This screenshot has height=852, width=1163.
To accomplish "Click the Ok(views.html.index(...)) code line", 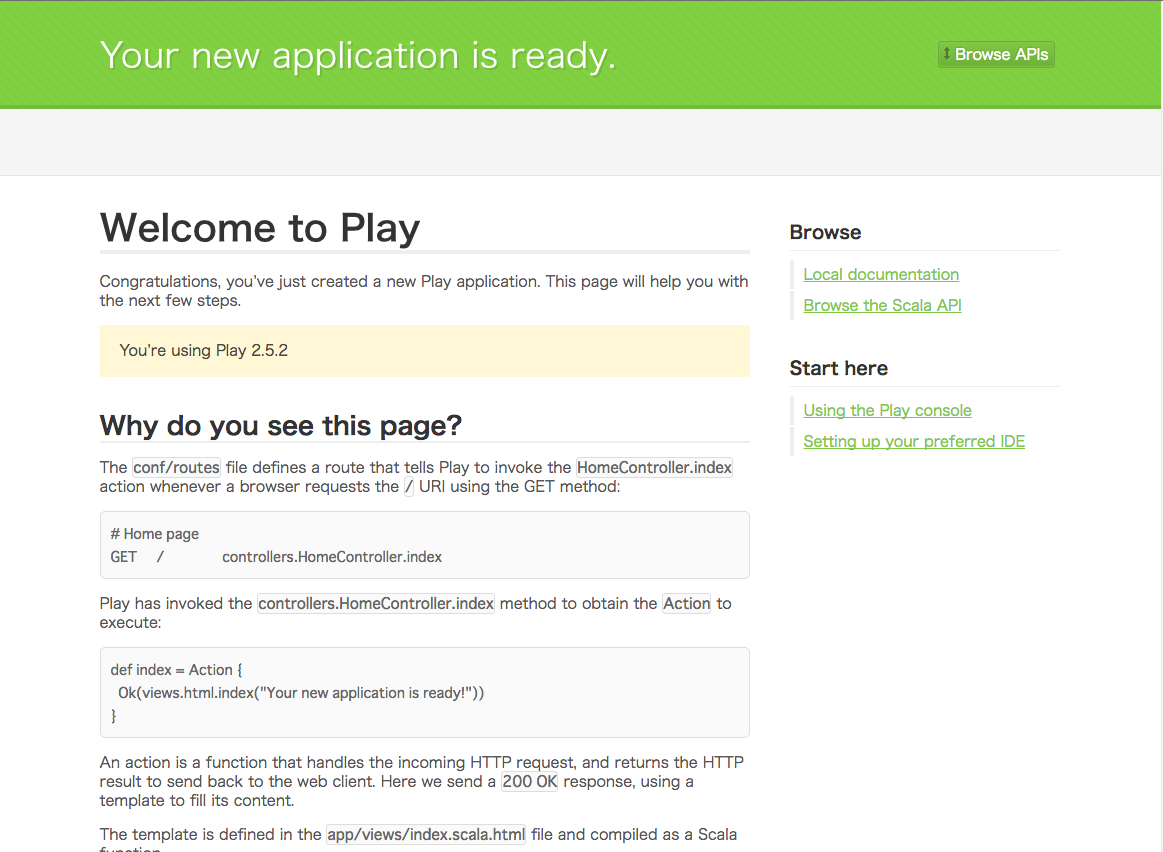I will [301, 693].
